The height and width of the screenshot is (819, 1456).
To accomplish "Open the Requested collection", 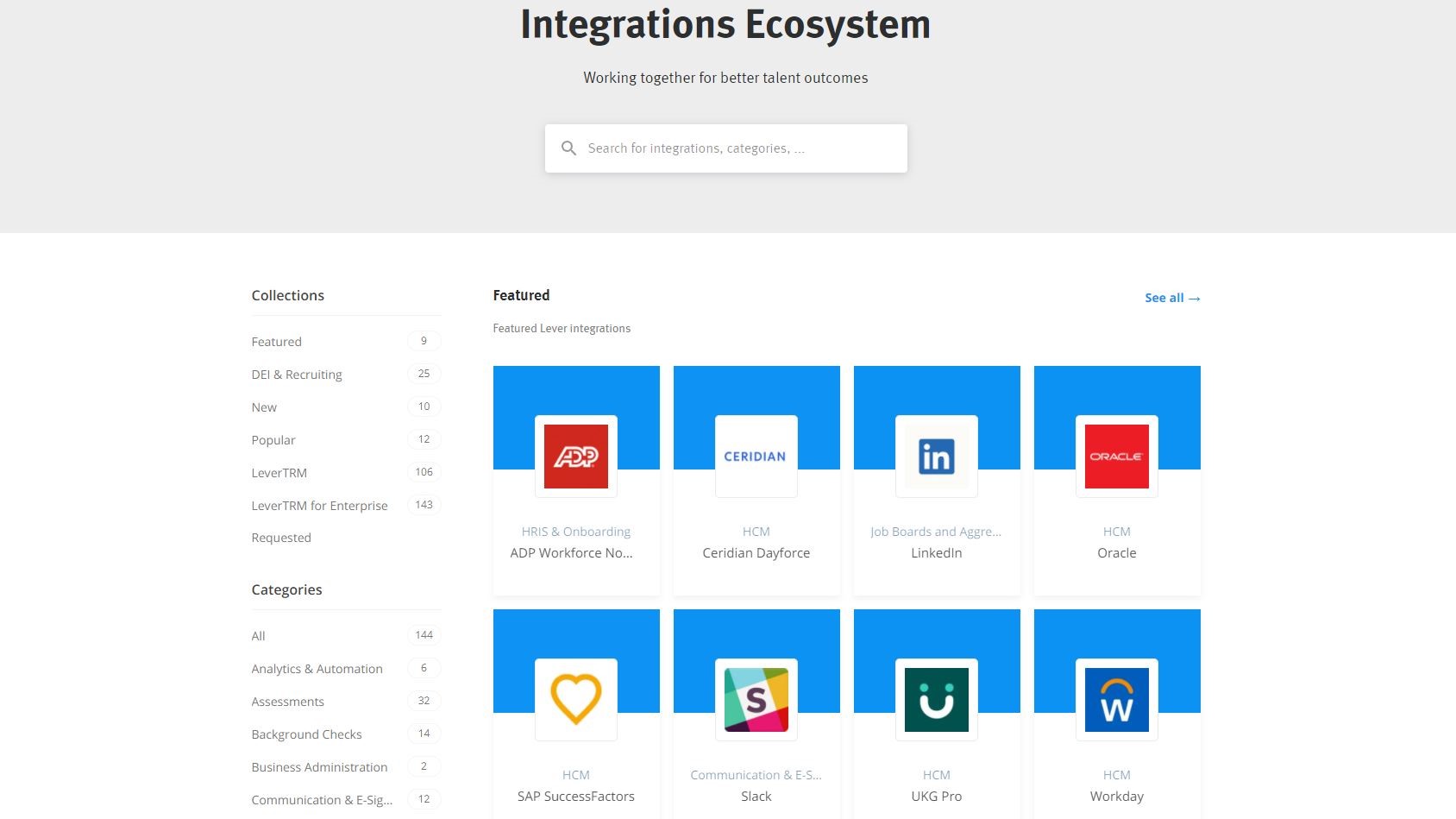I will [x=281, y=538].
